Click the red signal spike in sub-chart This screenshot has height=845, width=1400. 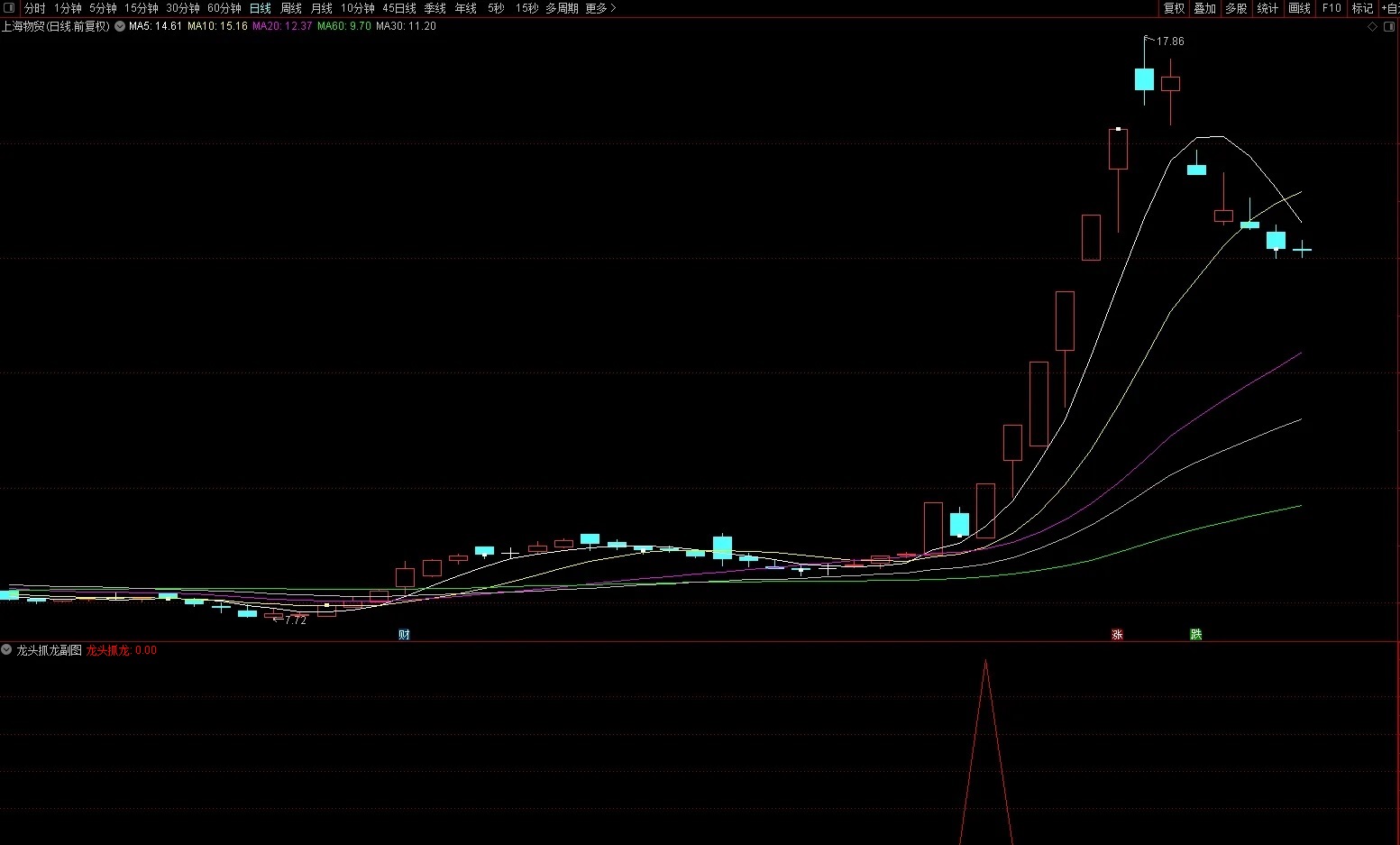(x=985, y=752)
